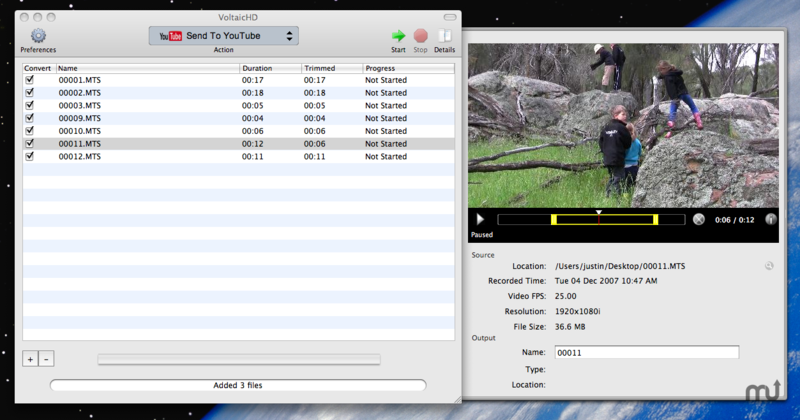
Task: Click the overall progress bar
Action: coord(239,359)
